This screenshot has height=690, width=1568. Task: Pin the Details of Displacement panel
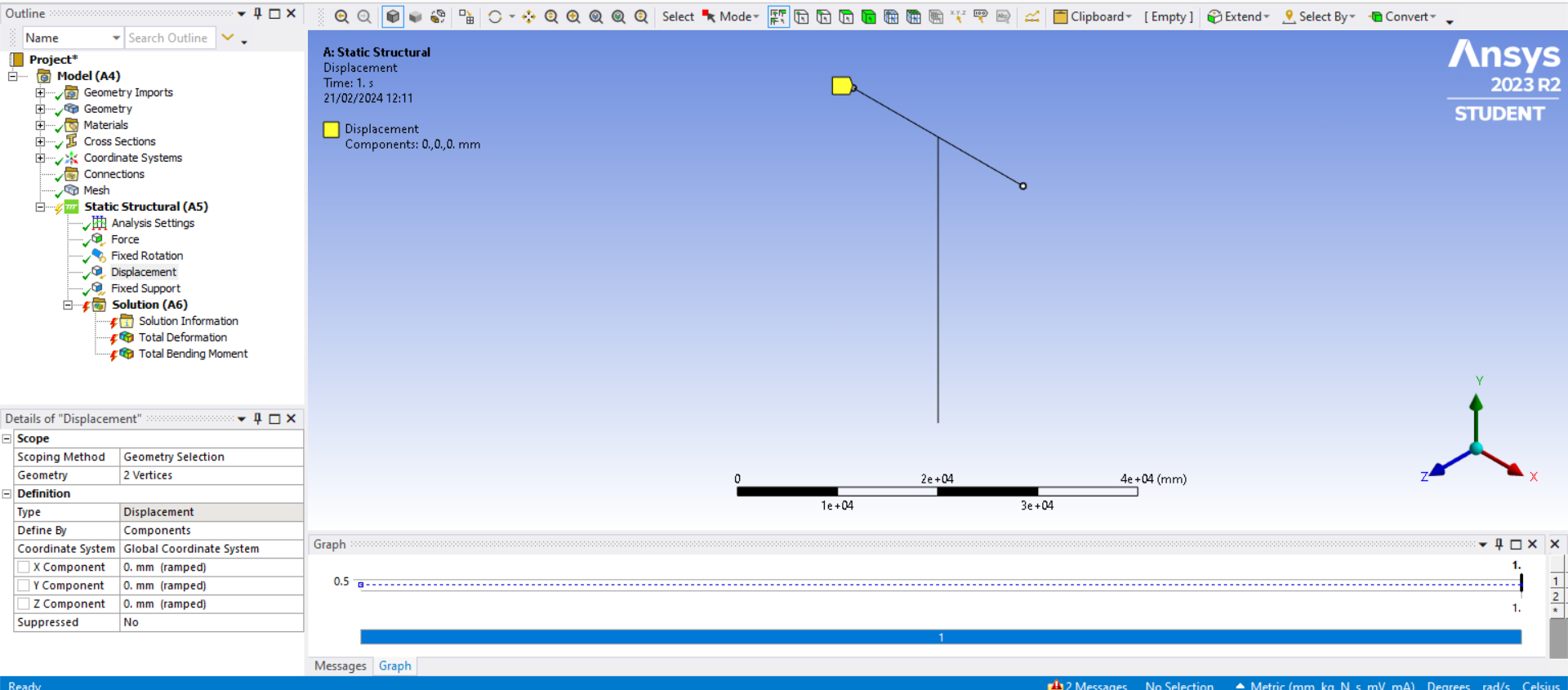click(258, 418)
